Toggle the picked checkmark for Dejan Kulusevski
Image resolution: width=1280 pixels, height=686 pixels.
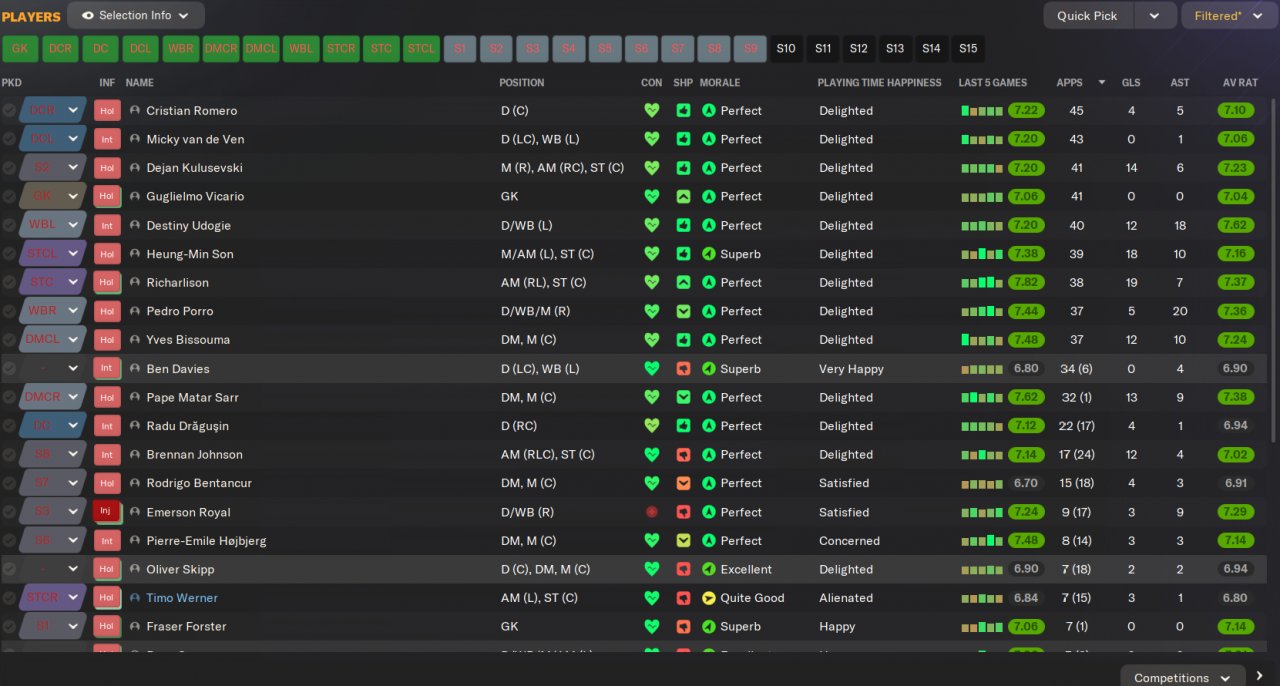tap(9, 168)
